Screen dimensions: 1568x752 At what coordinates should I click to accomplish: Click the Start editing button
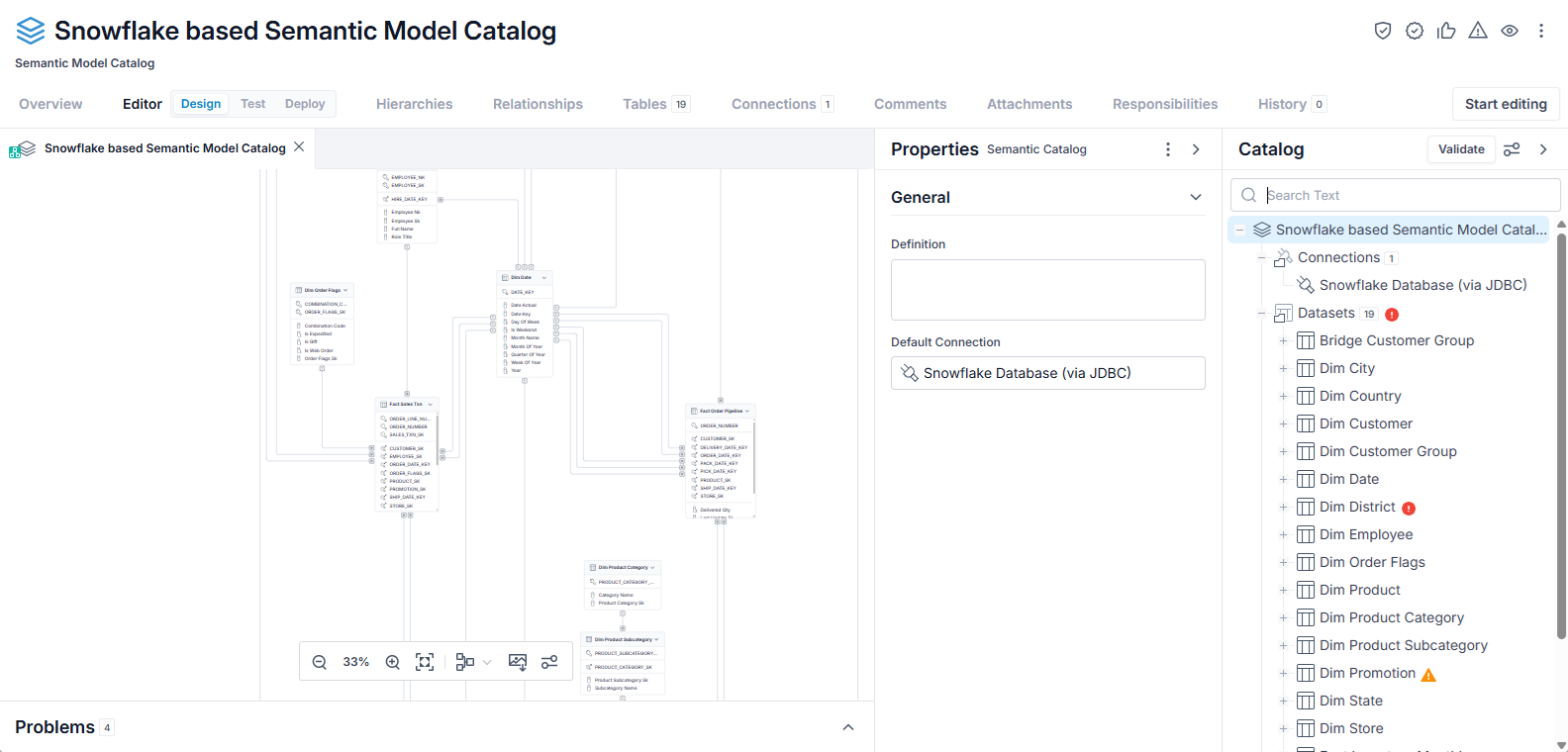pos(1506,104)
